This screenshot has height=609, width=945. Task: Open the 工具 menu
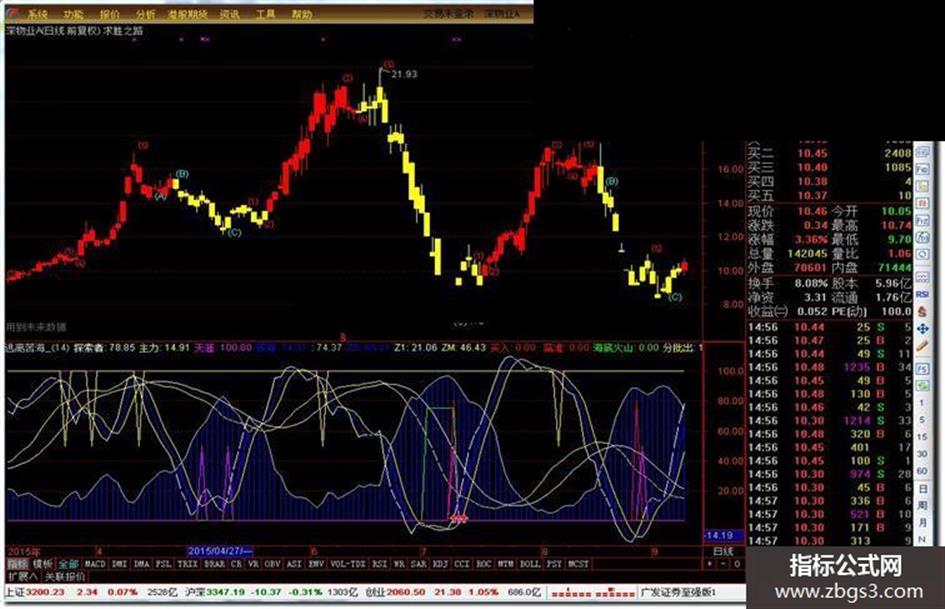[265, 13]
